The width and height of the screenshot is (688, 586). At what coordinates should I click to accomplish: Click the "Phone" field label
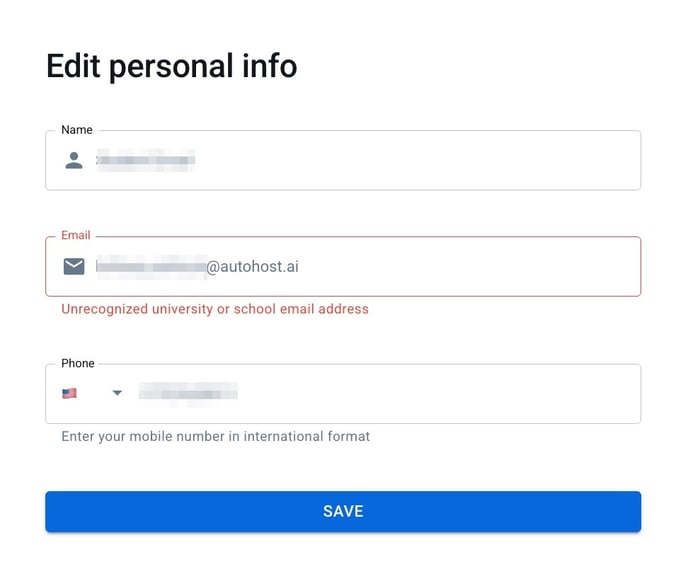coord(78,364)
